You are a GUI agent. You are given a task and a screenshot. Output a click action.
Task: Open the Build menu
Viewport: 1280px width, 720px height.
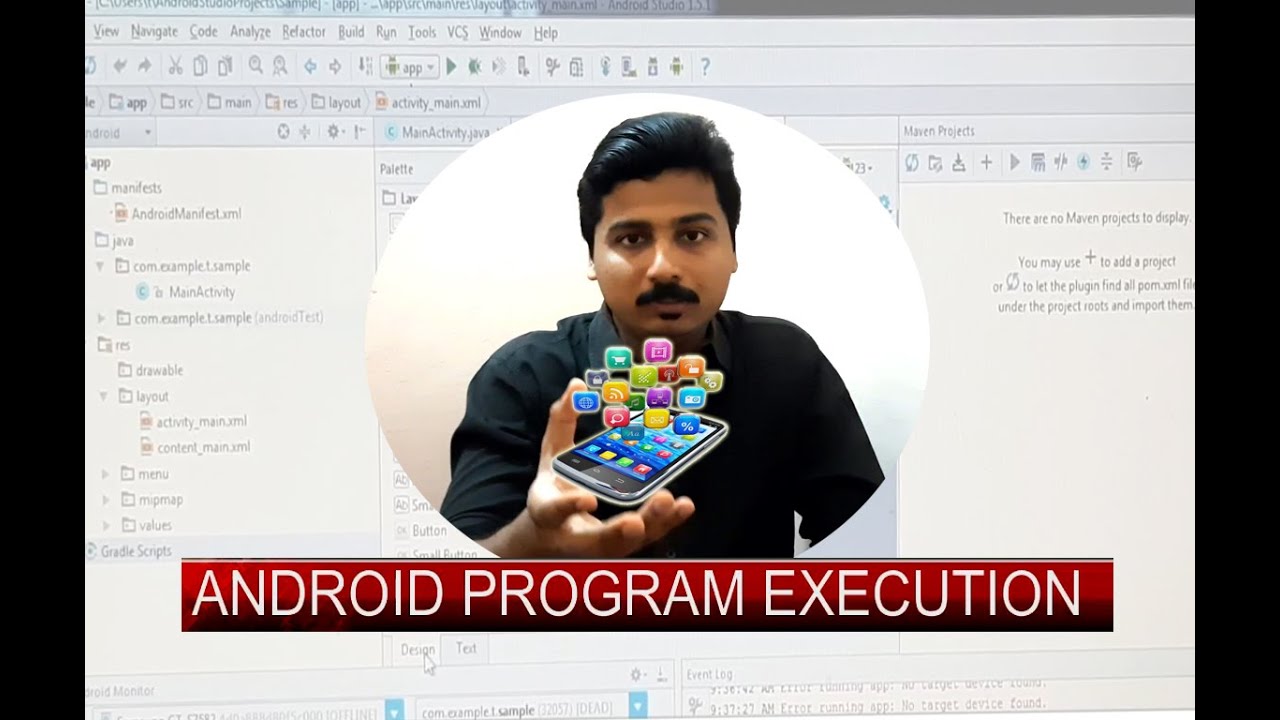(x=351, y=32)
